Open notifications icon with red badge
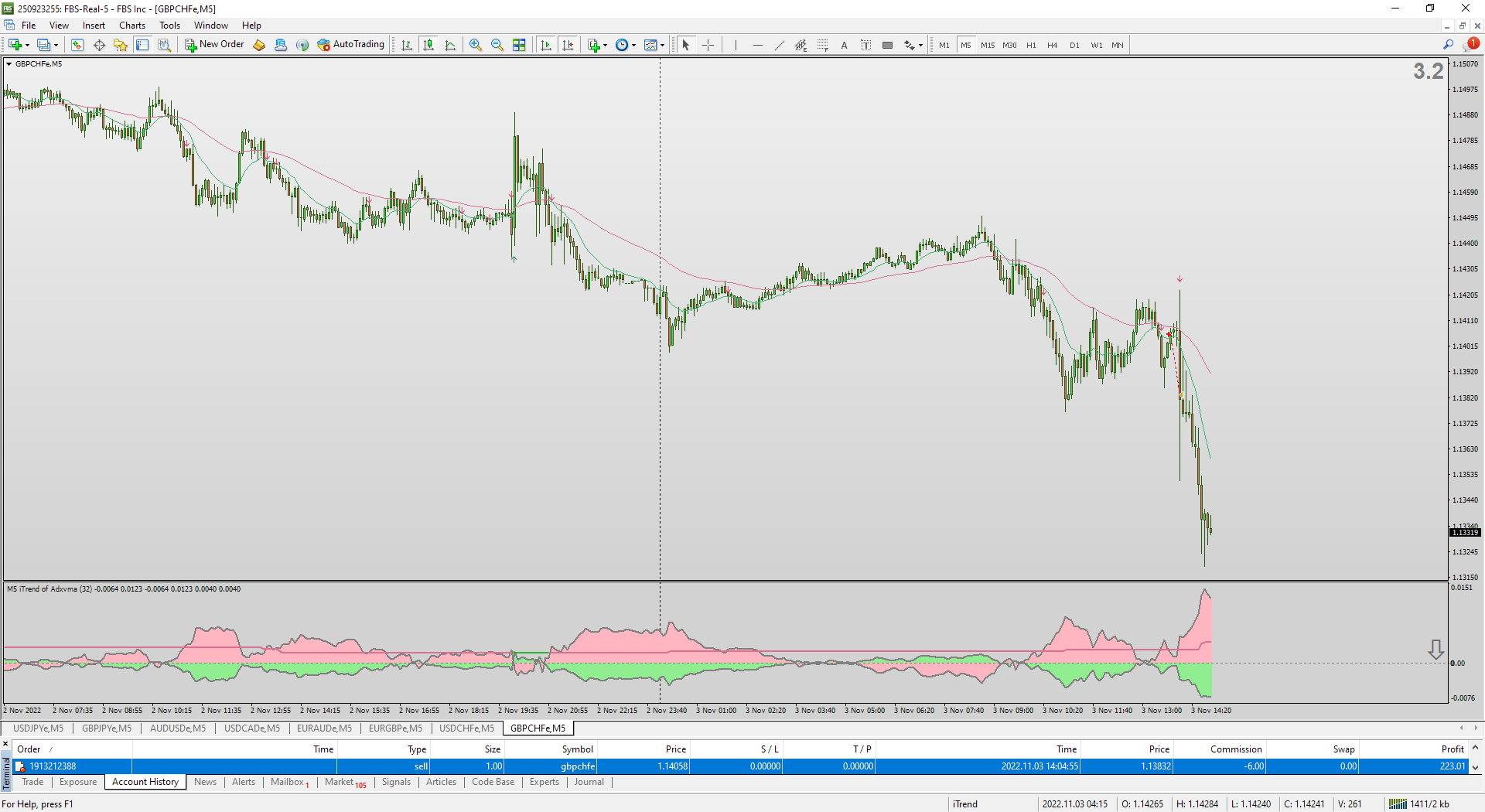 point(1471,44)
